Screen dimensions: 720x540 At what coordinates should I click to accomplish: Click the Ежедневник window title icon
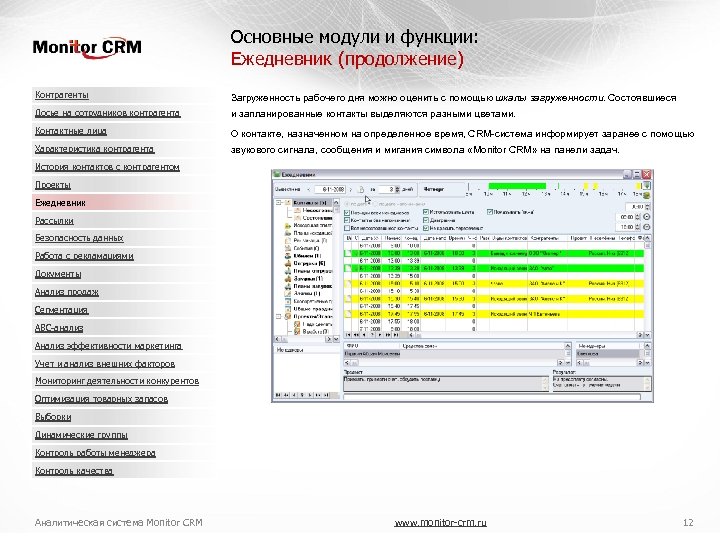pyautogui.click(x=276, y=174)
